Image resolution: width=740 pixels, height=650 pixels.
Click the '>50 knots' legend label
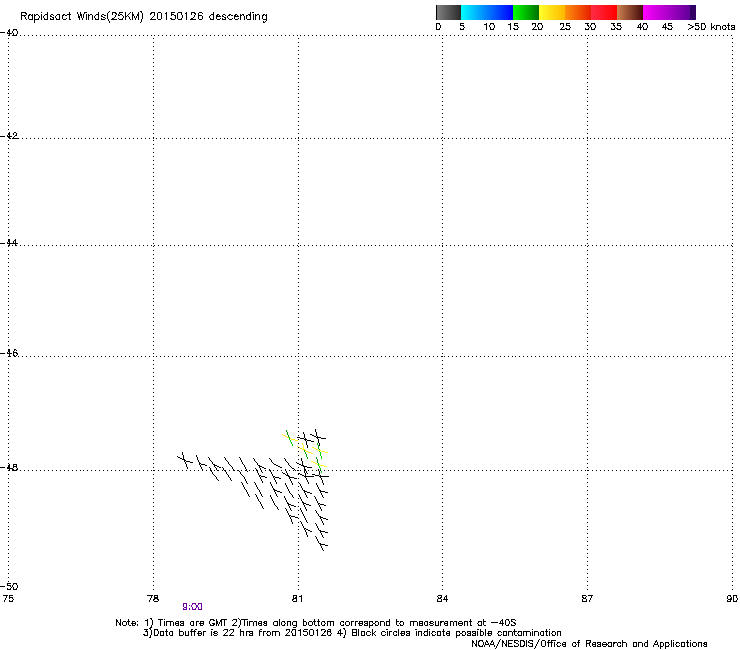click(x=711, y=27)
